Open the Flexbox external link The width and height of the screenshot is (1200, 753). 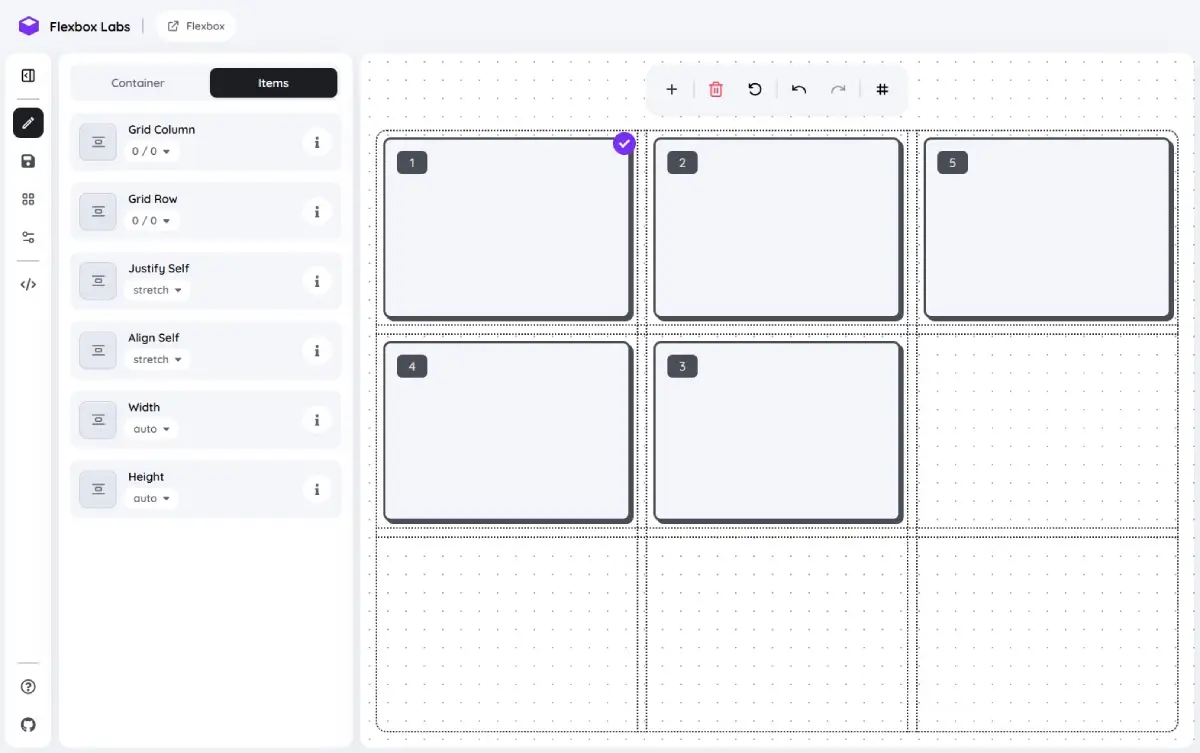click(x=196, y=26)
